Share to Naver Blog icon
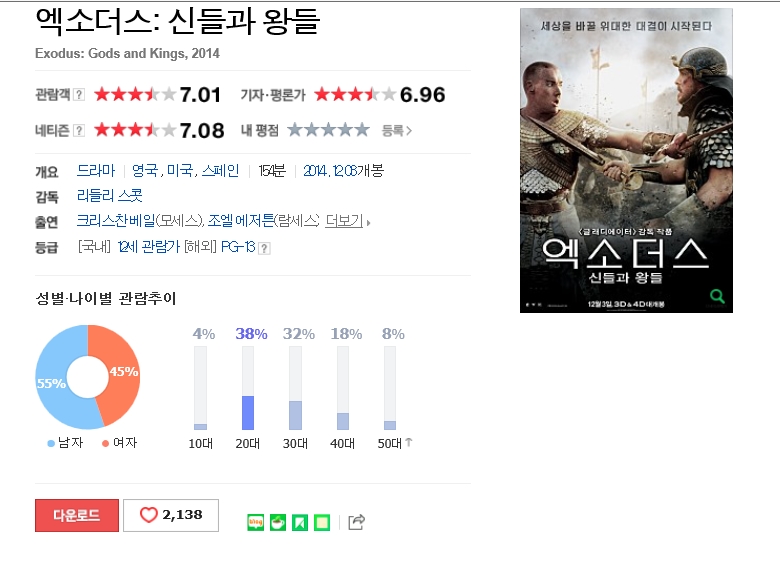Viewport: 780px width, 583px height. click(255, 522)
